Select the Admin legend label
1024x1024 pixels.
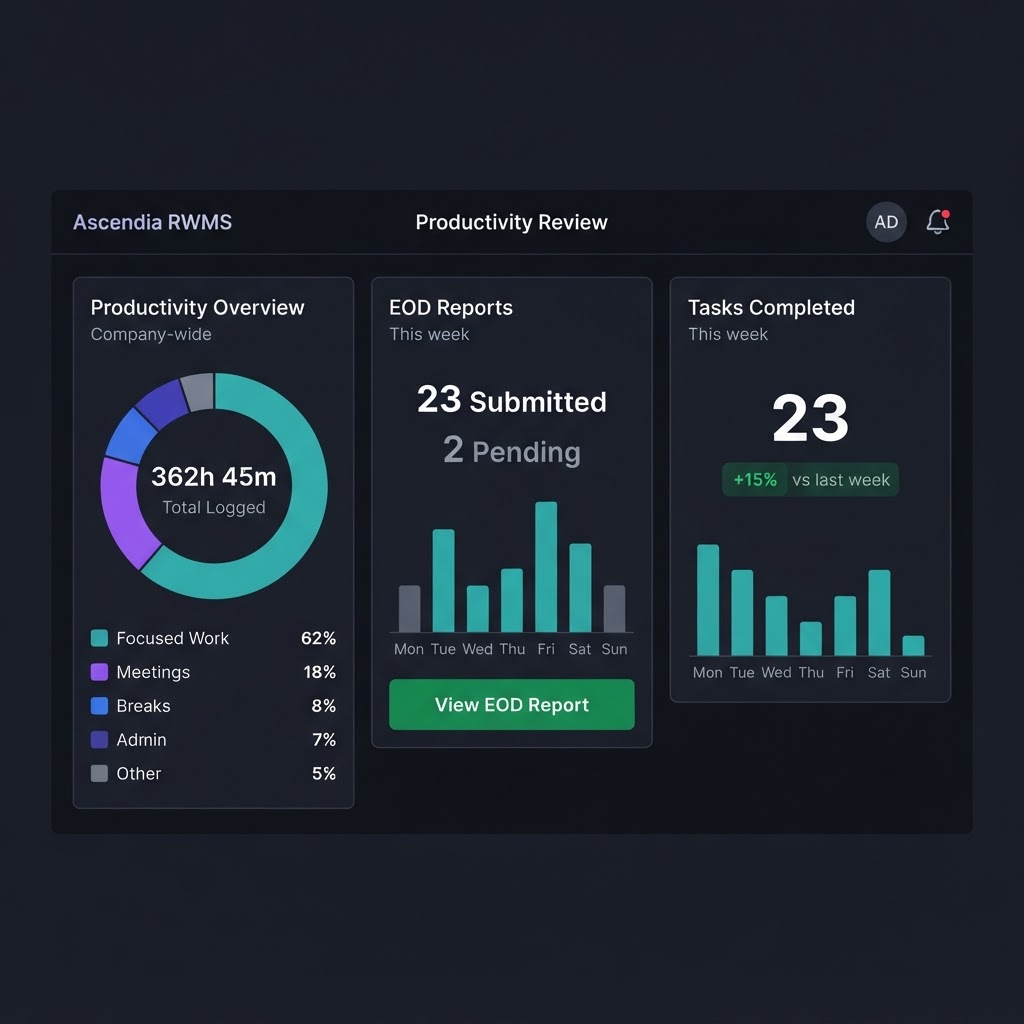[x=141, y=740]
